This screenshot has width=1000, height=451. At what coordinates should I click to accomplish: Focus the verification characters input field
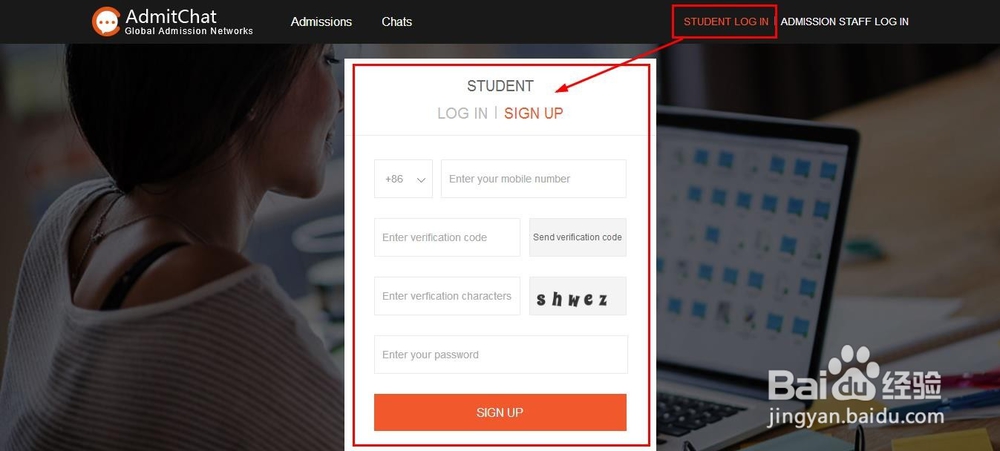pyautogui.click(x=447, y=296)
